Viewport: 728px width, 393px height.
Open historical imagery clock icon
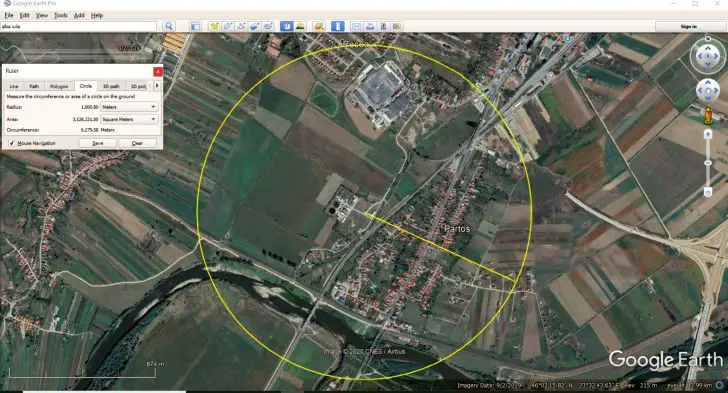(x=286, y=26)
